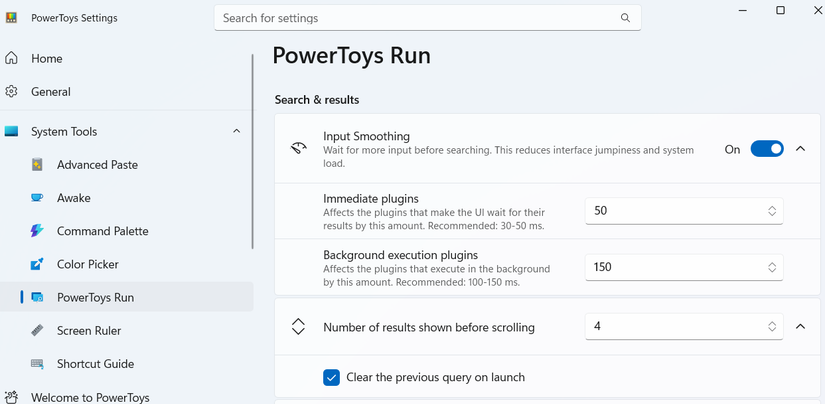Click the Command Palette lightning icon
This screenshot has height=404, width=825.
pos(37,231)
